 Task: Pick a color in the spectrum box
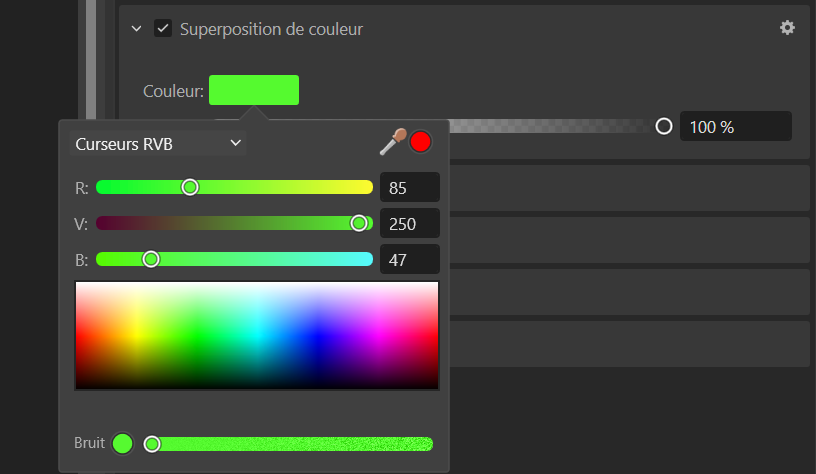[x=257, y=336]
